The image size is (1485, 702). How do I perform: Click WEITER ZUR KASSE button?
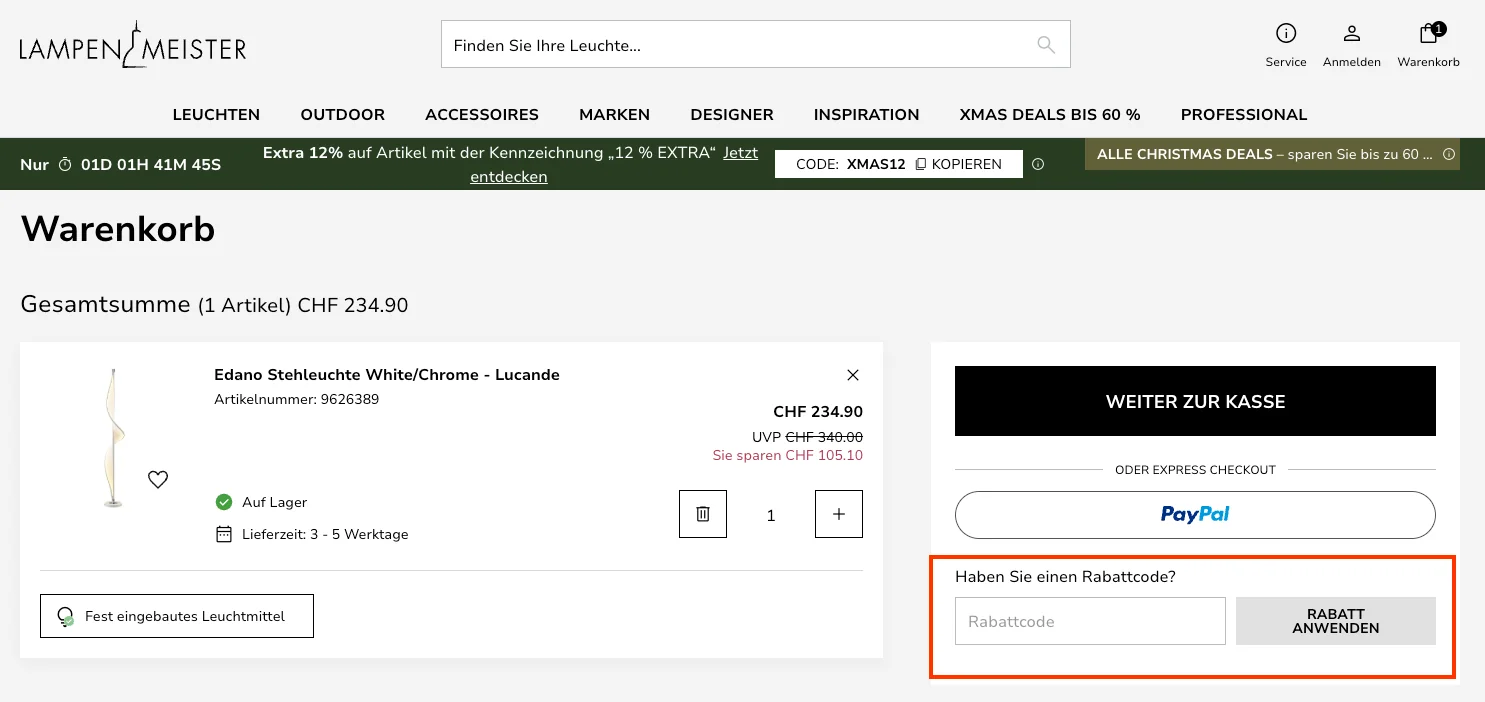(x=1195, y=401)
